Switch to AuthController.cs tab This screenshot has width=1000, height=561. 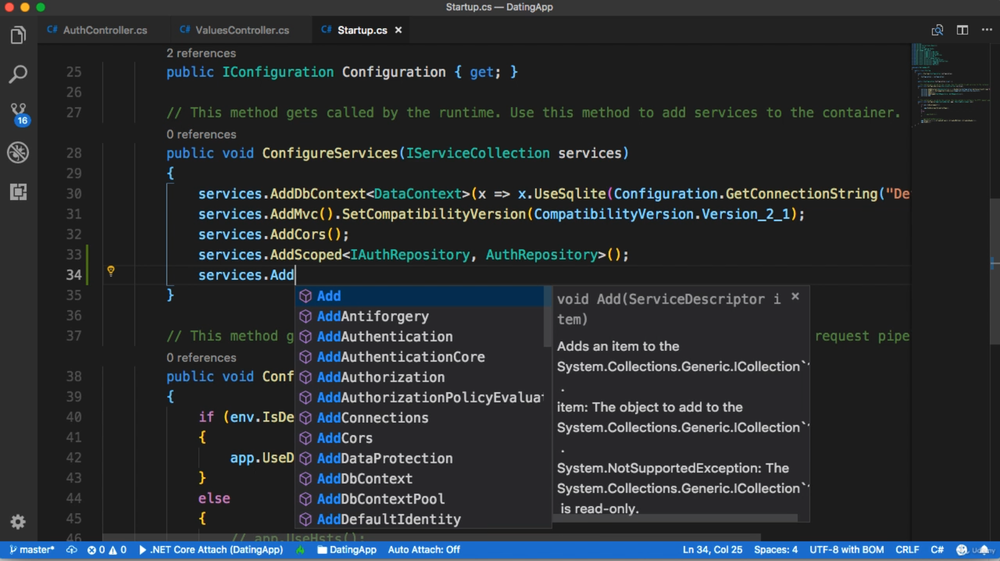tap(97, 30)
